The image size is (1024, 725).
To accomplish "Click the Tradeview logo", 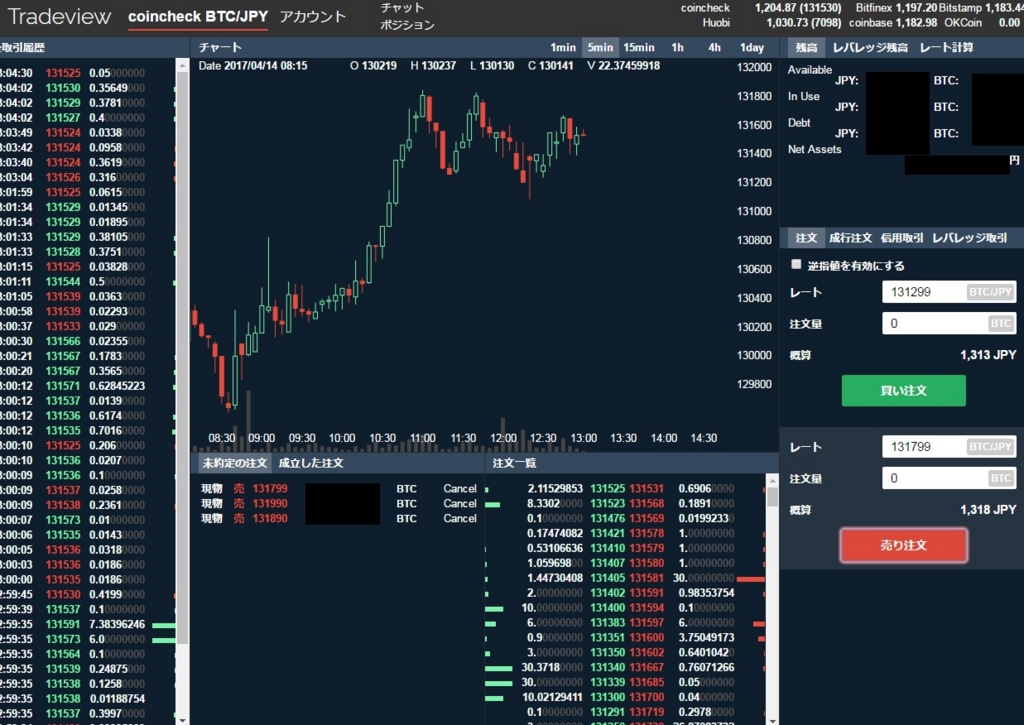I will tap(59, 16).
